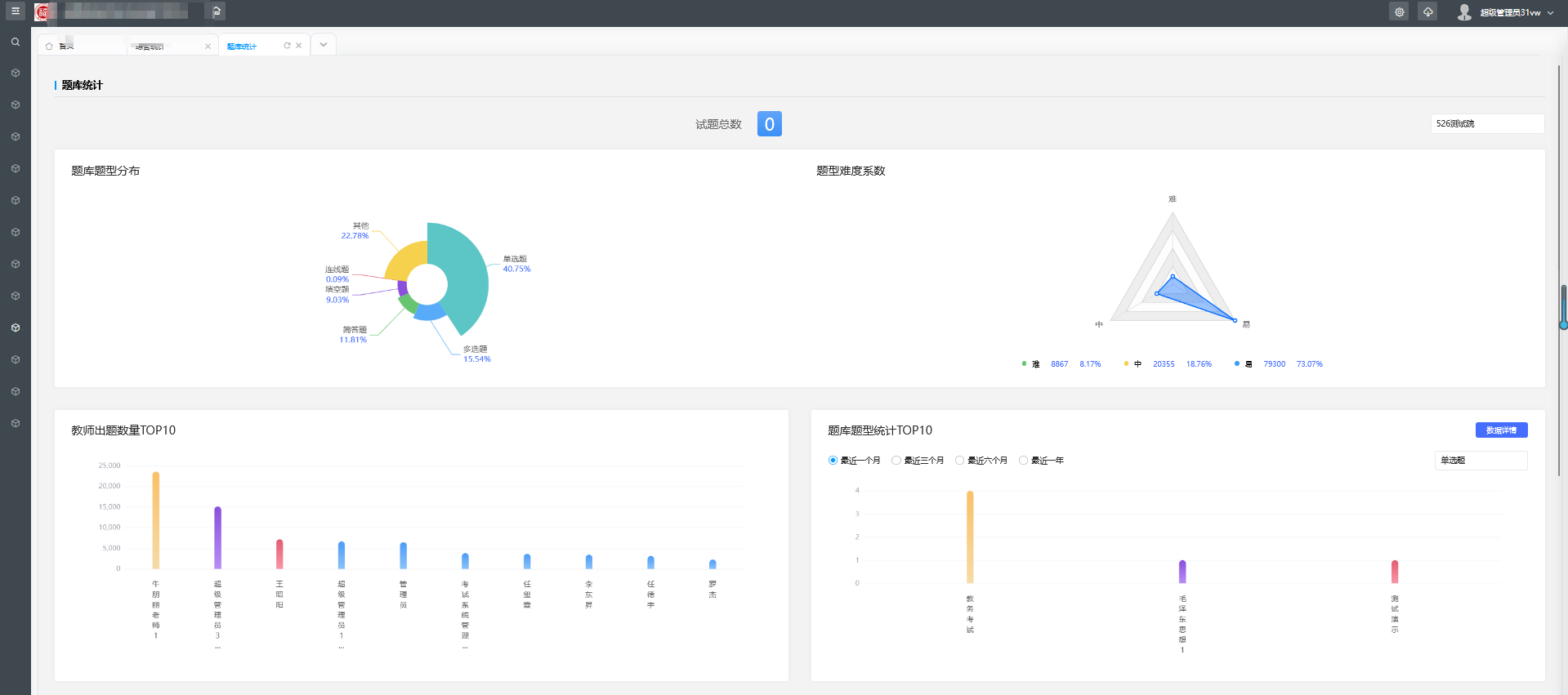
Task: Refresh the 题库统计 tab
Action: pos(287,46)
